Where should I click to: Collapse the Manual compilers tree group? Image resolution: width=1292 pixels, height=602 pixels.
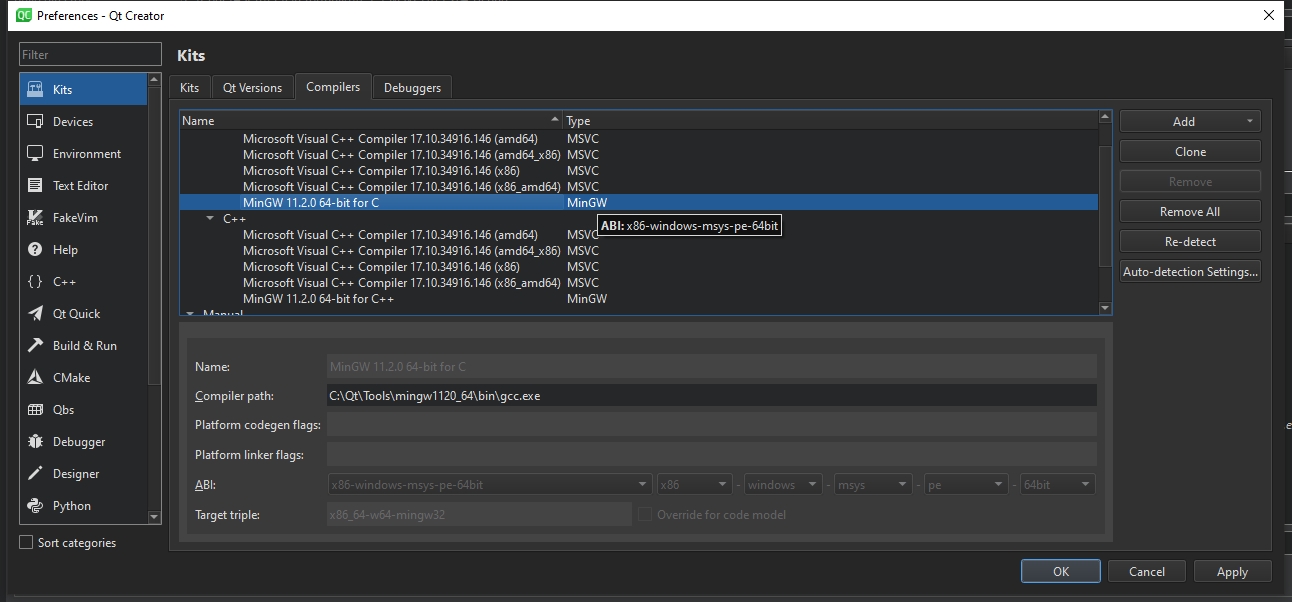(x=190, y=313)
